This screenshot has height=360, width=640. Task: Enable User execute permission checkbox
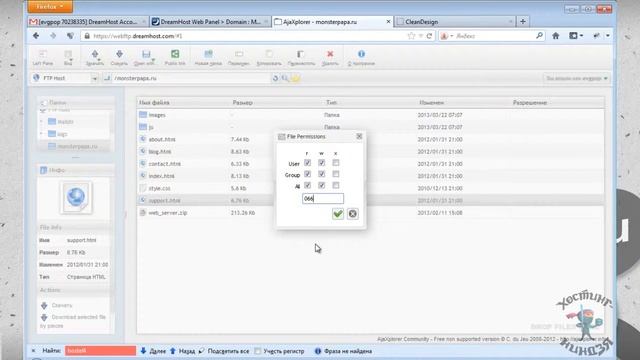point(336,163)
